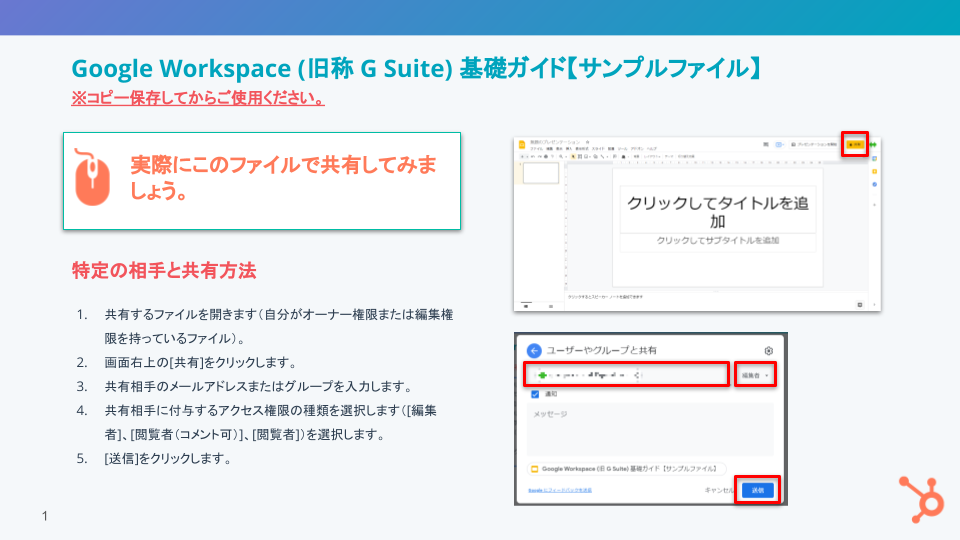This screenshot has width=960, height=540.
Task: Open the zoom tool in Slides toolbar
Action: (561, 157)
